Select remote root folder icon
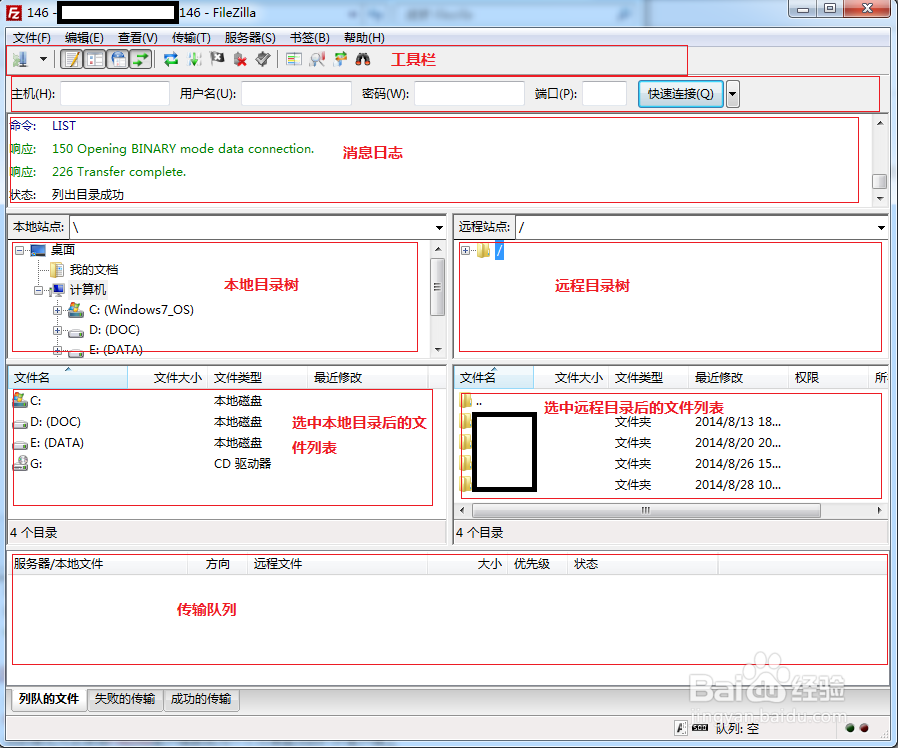 (484, 250)
